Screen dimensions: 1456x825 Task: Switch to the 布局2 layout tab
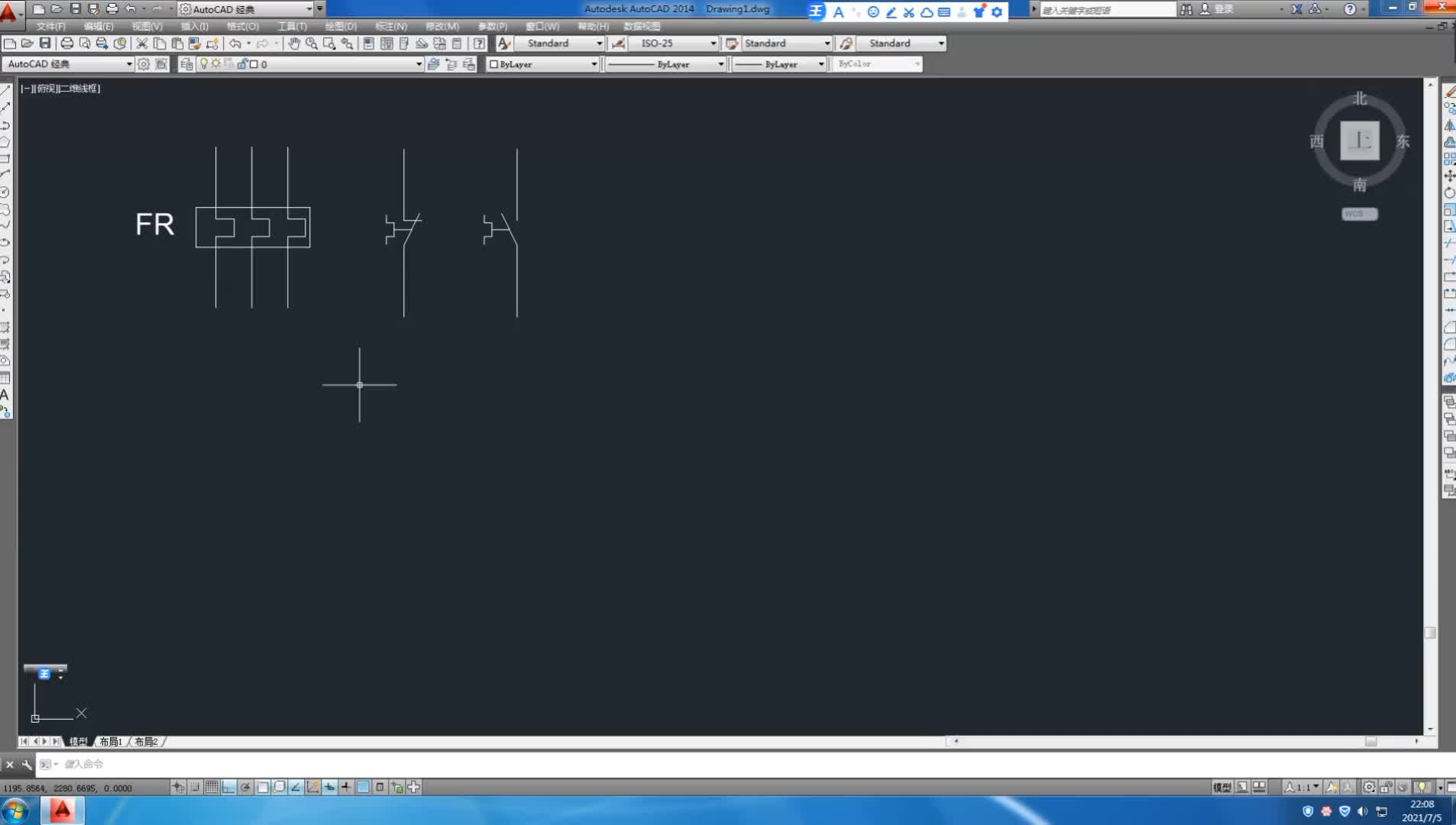146,742
